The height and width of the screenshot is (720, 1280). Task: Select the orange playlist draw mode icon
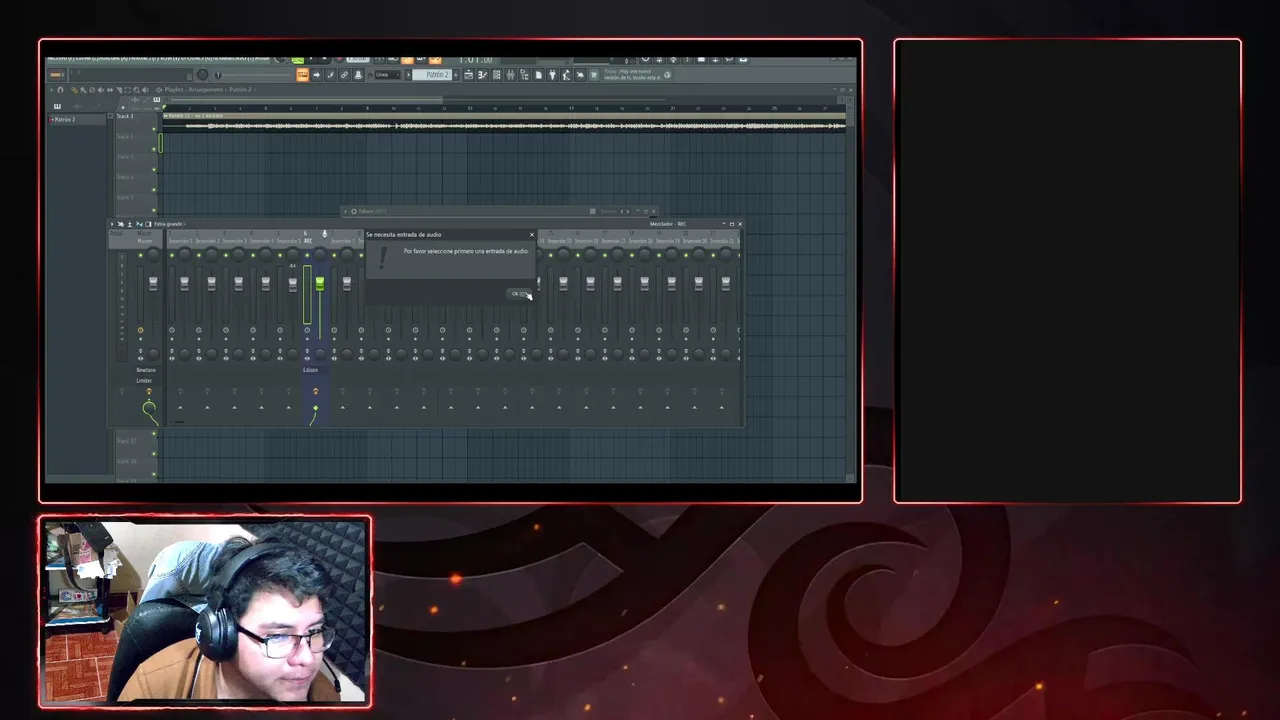pos(303,75)
